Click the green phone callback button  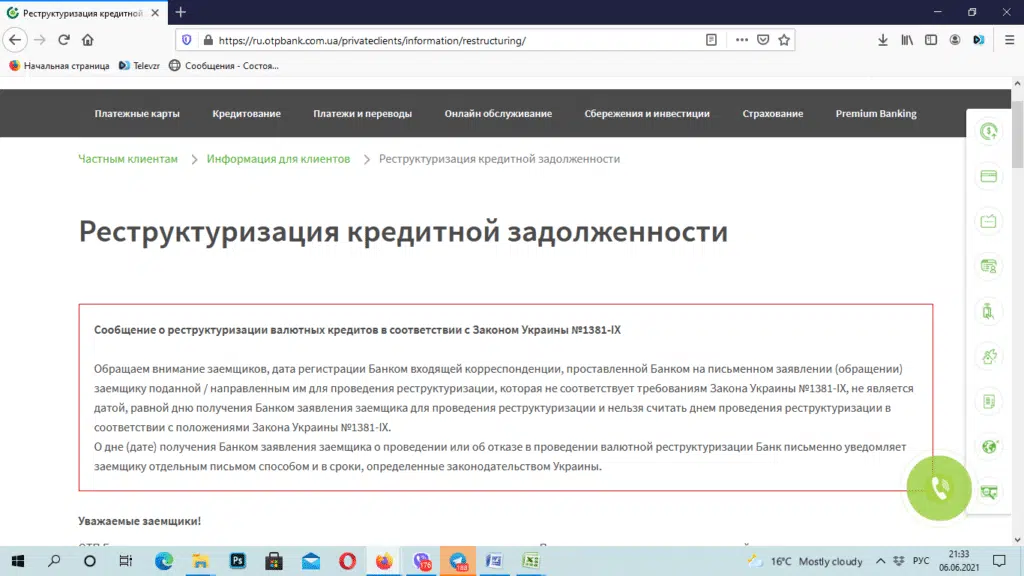pyautogui.click(x=939, y=488)
